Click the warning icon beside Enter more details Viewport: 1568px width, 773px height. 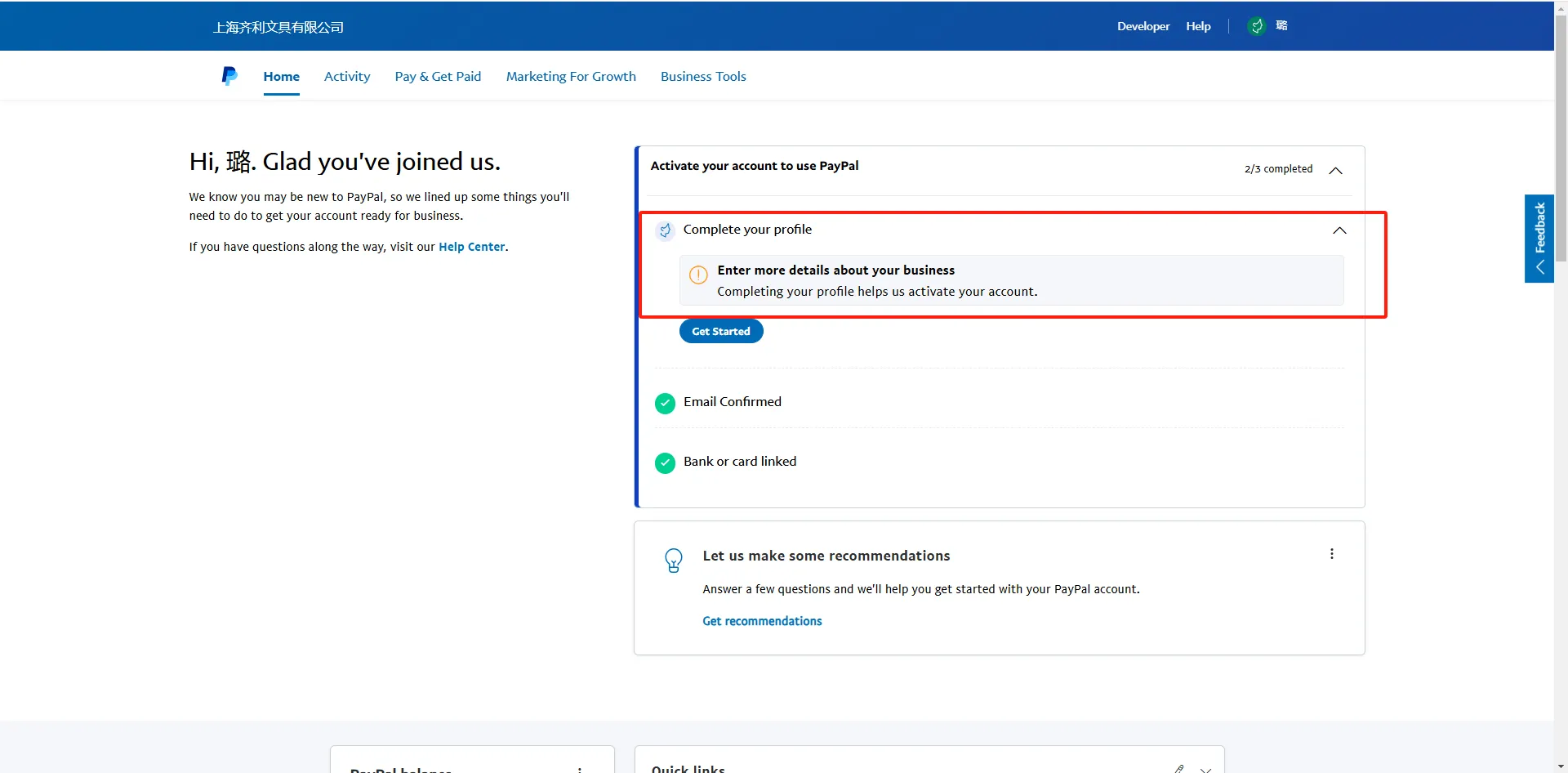pos(698,275)
